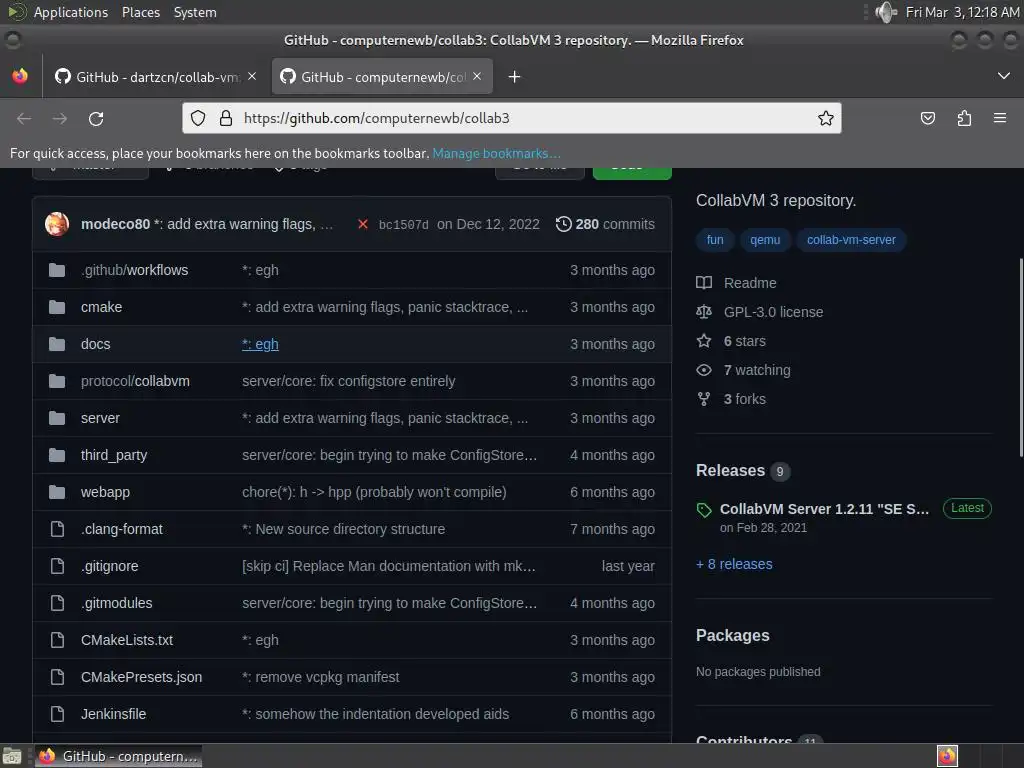
Task: Click the folder icon for the docs row
Action: coord(57,344)
